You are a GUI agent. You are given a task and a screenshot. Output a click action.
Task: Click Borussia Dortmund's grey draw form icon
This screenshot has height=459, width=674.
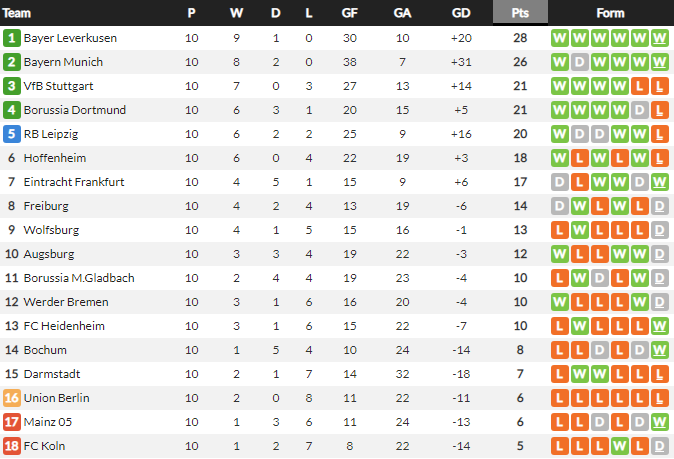pos(640,110)
